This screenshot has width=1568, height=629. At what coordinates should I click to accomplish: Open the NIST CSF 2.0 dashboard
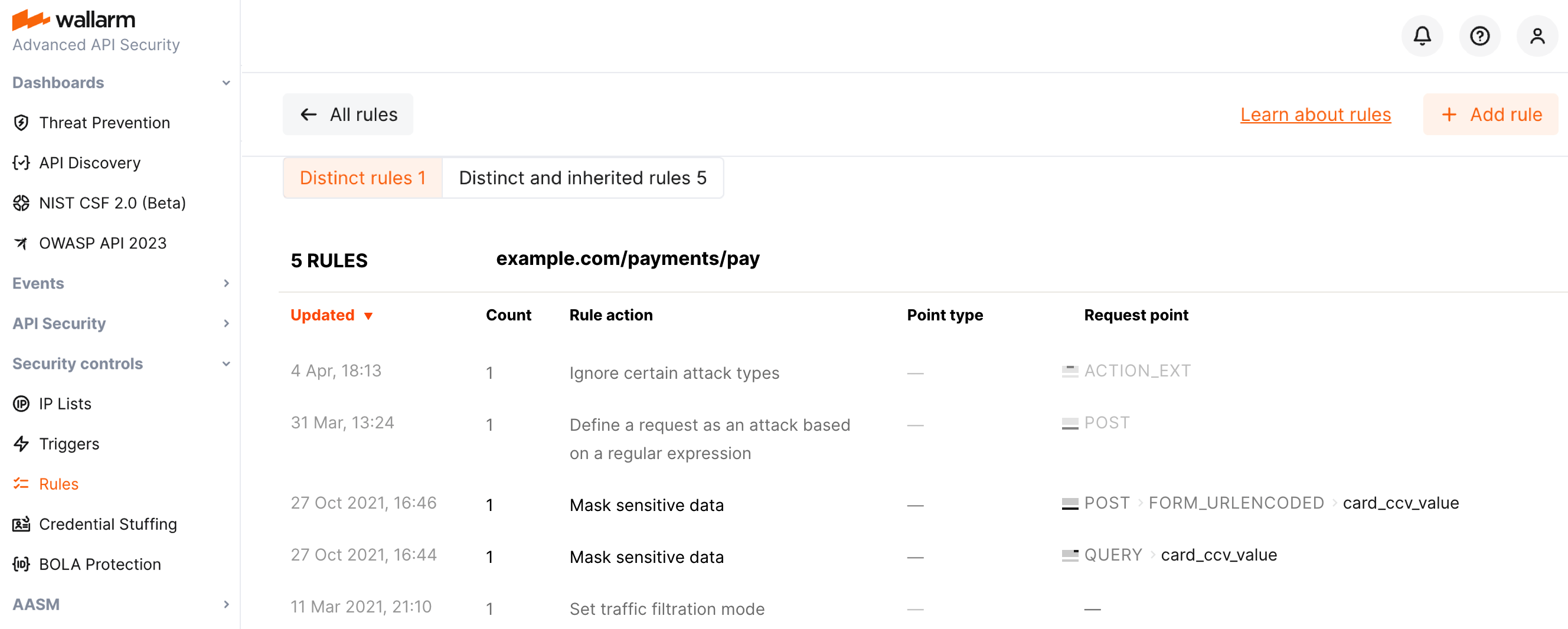tap(113, 202)
